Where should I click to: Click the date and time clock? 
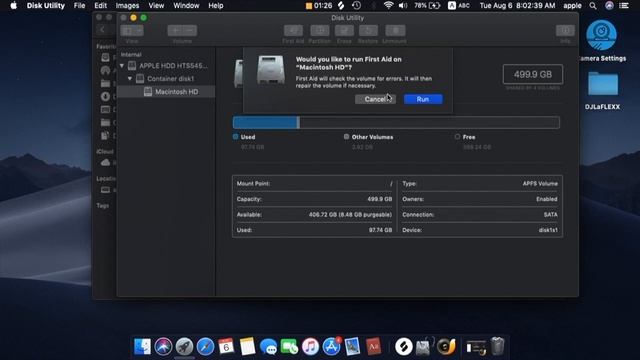(x=517, y=6)
